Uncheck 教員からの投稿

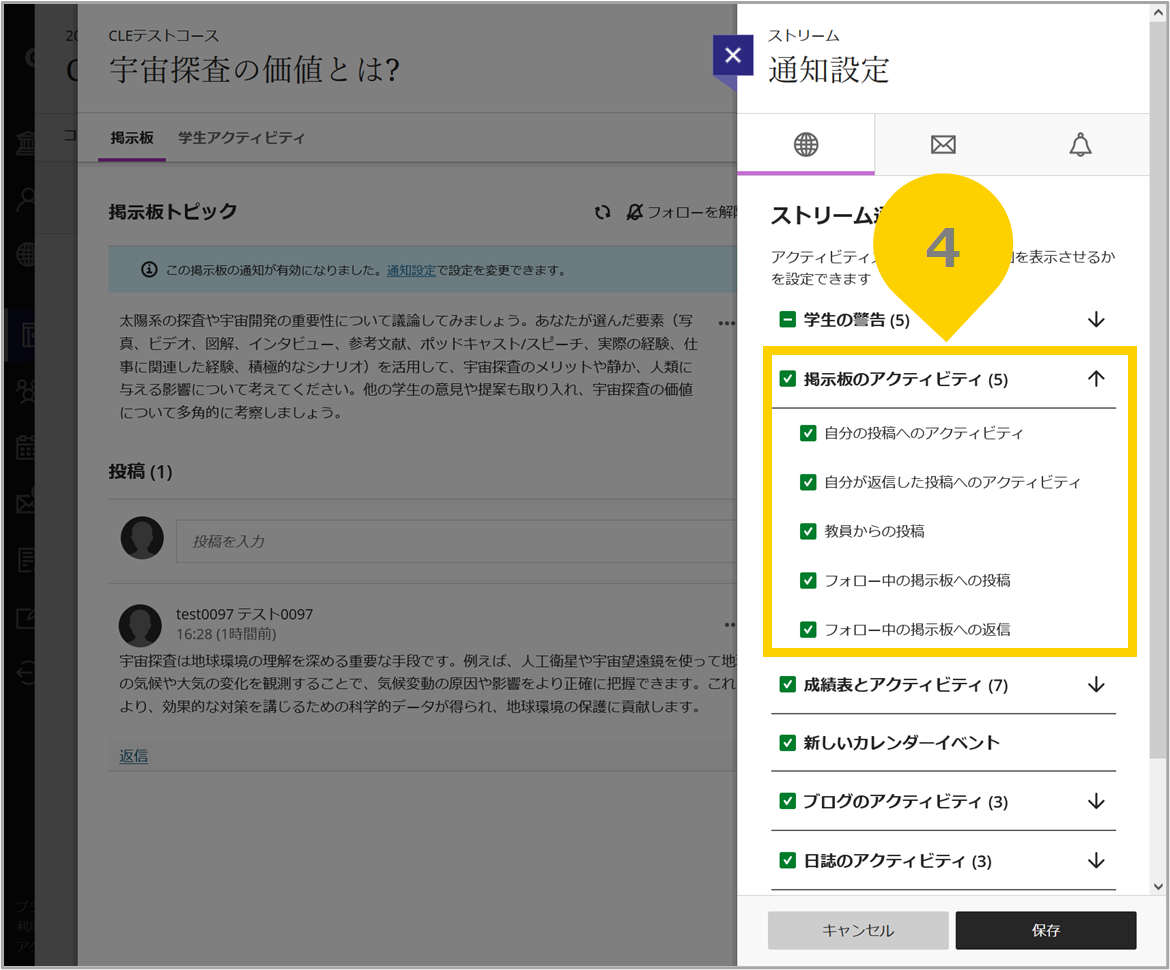tap(807, 531)
